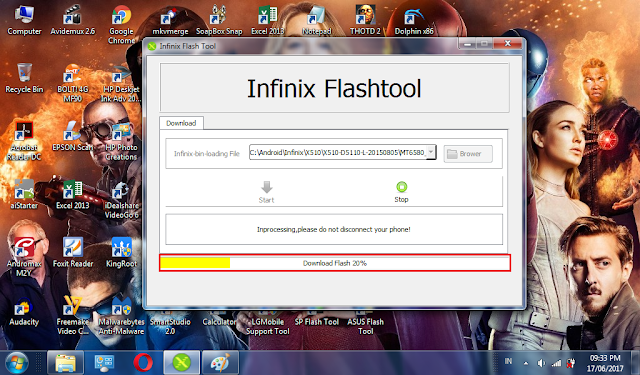Open Audacity desktop shortcut

[x=24, y=313]
